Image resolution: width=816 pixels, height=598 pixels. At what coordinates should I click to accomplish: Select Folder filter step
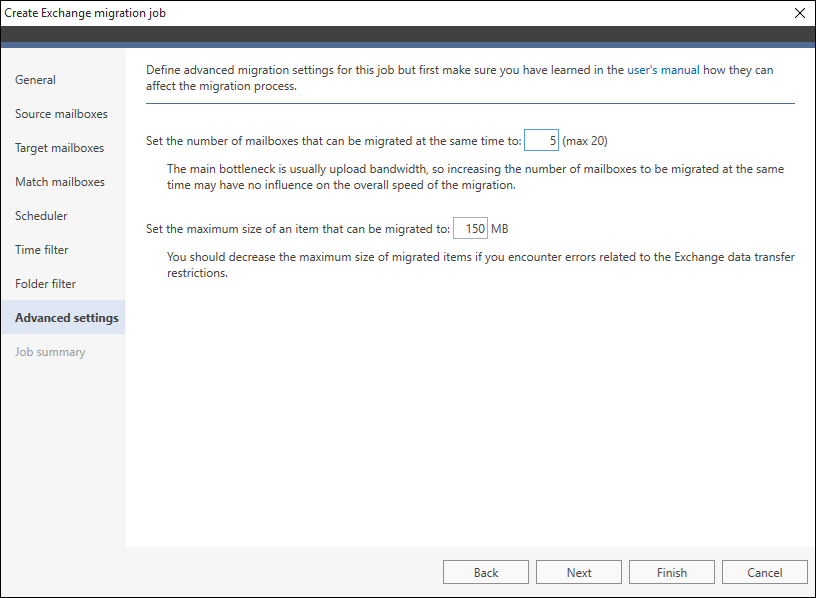45,284
